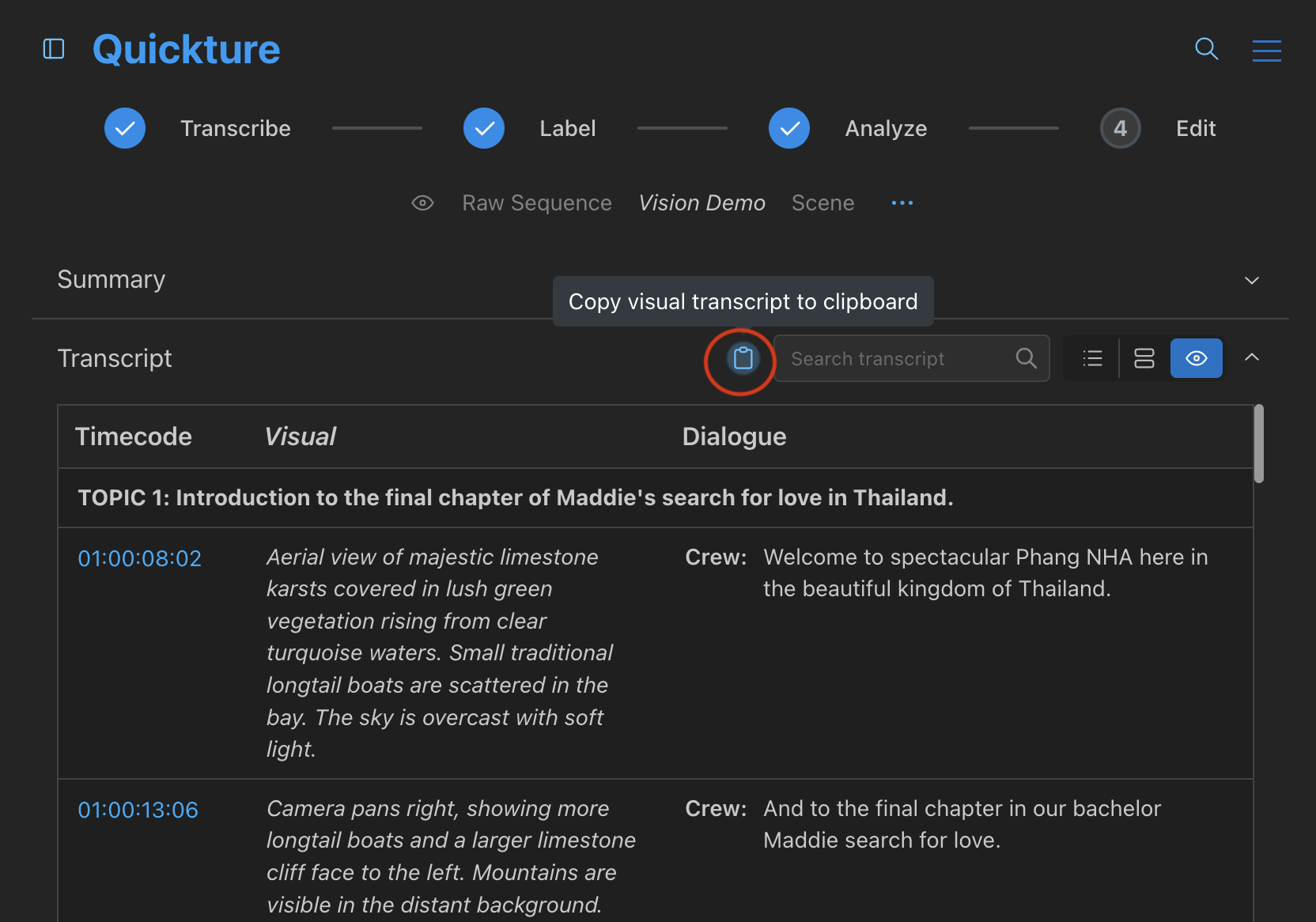
Task: Collapse the Transcript section
Action: 1251,357
